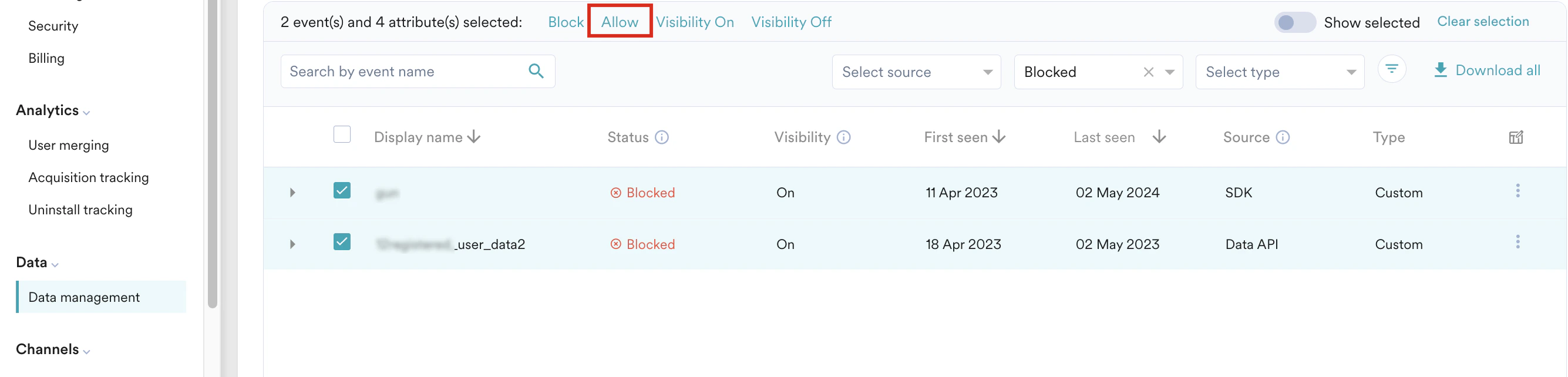Expand the first blocked event row
This screenshot has width=1568, height=377.
click(292, 192)
